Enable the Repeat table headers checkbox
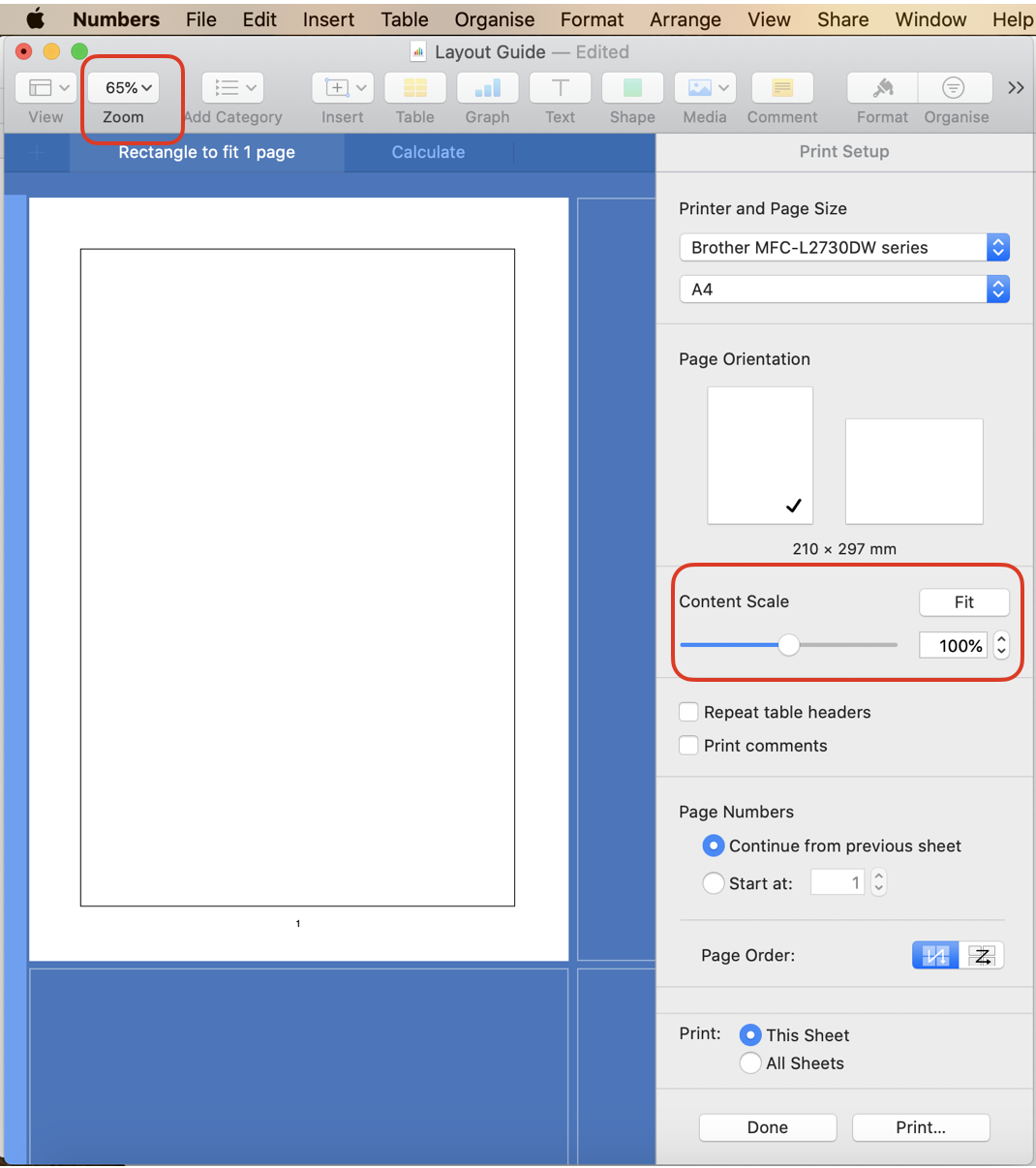This screenshot has width=1036, height=1168. pyautogui.click(x=688, y=712)
